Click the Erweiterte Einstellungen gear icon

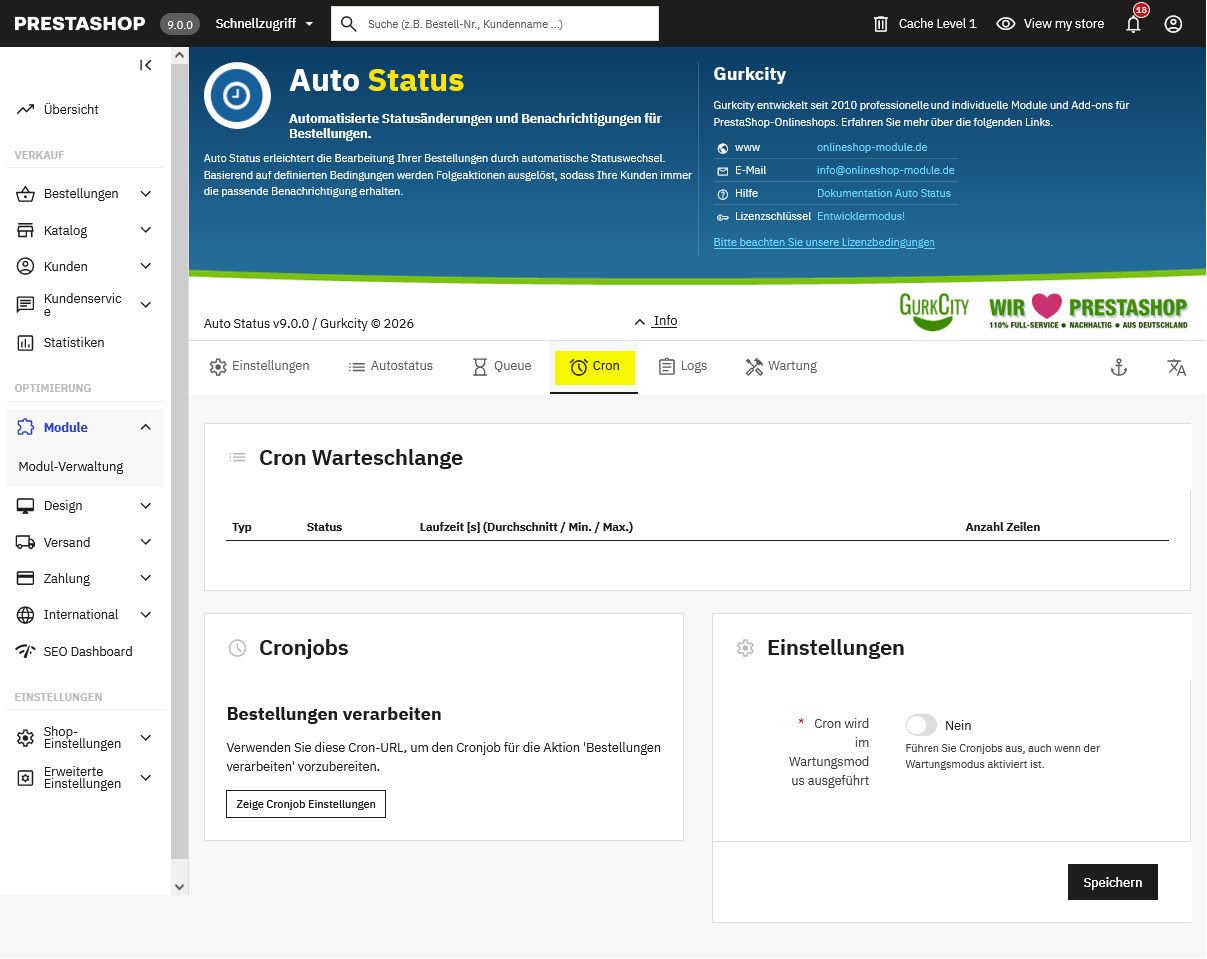pos(26,778)
